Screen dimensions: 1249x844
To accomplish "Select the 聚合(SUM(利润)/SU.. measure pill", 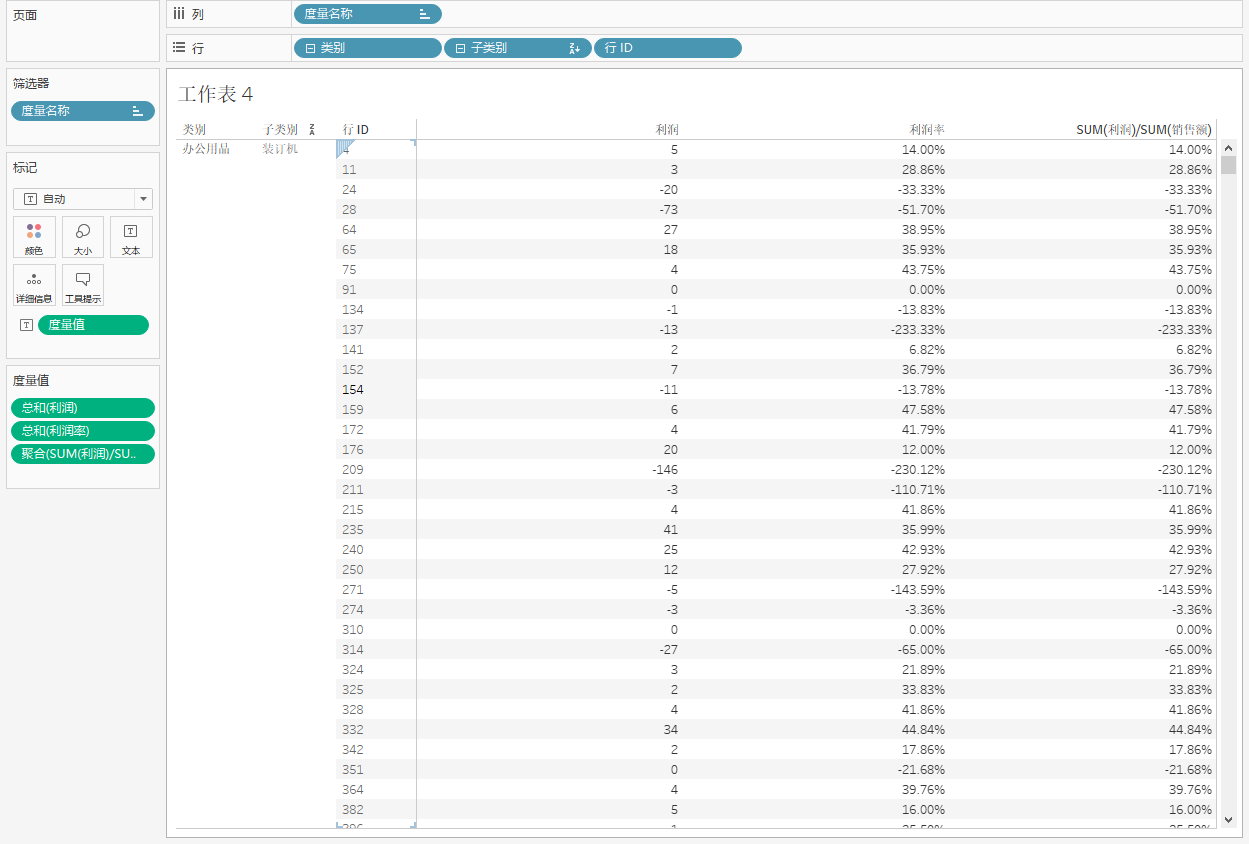I will tap(83, 454).
